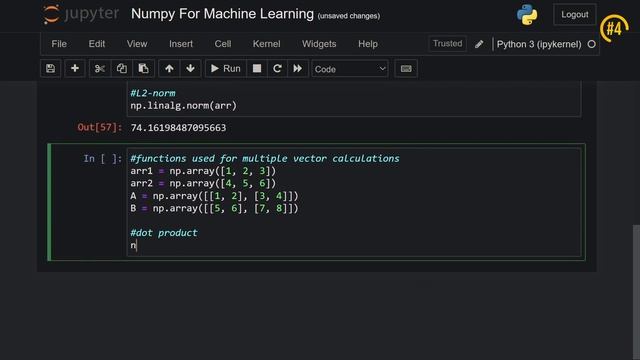Open the Help menu
The height and width of the screenshot is (360, 640).
coord(368,44)
